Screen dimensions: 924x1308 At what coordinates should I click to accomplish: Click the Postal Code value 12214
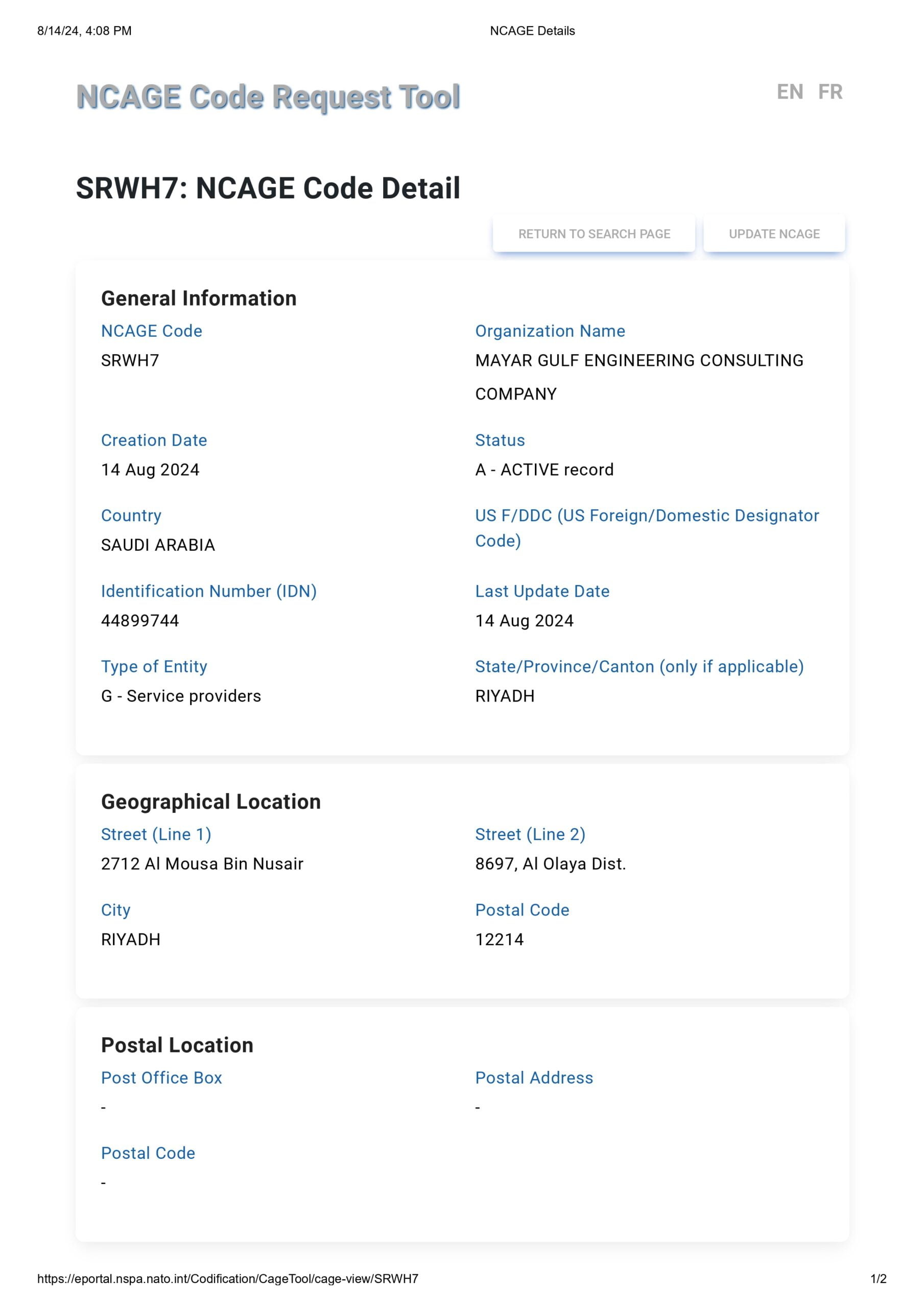500,940
